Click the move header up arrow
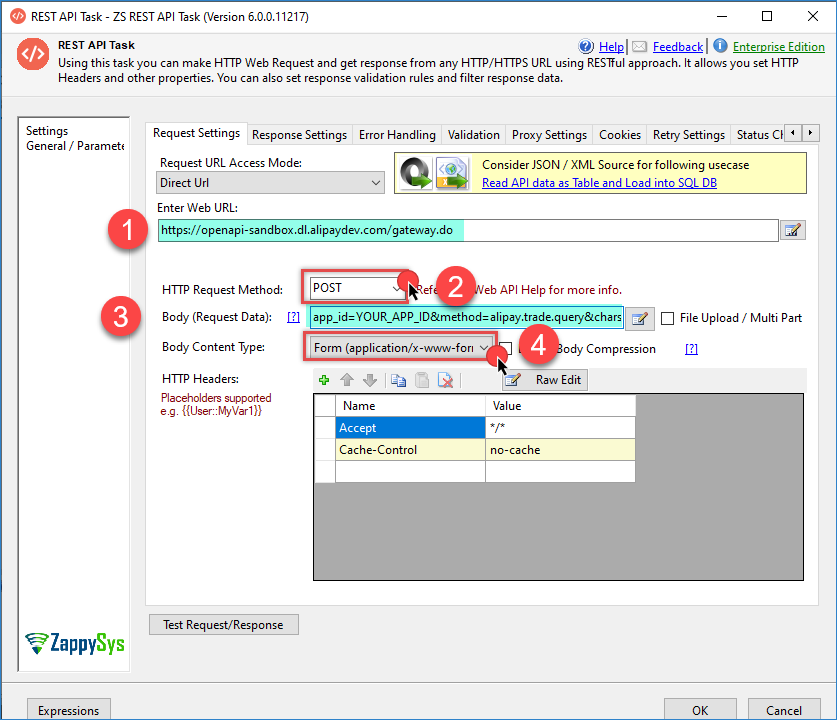The height and width of the screenshot is (720, 837). click(347, 380)
